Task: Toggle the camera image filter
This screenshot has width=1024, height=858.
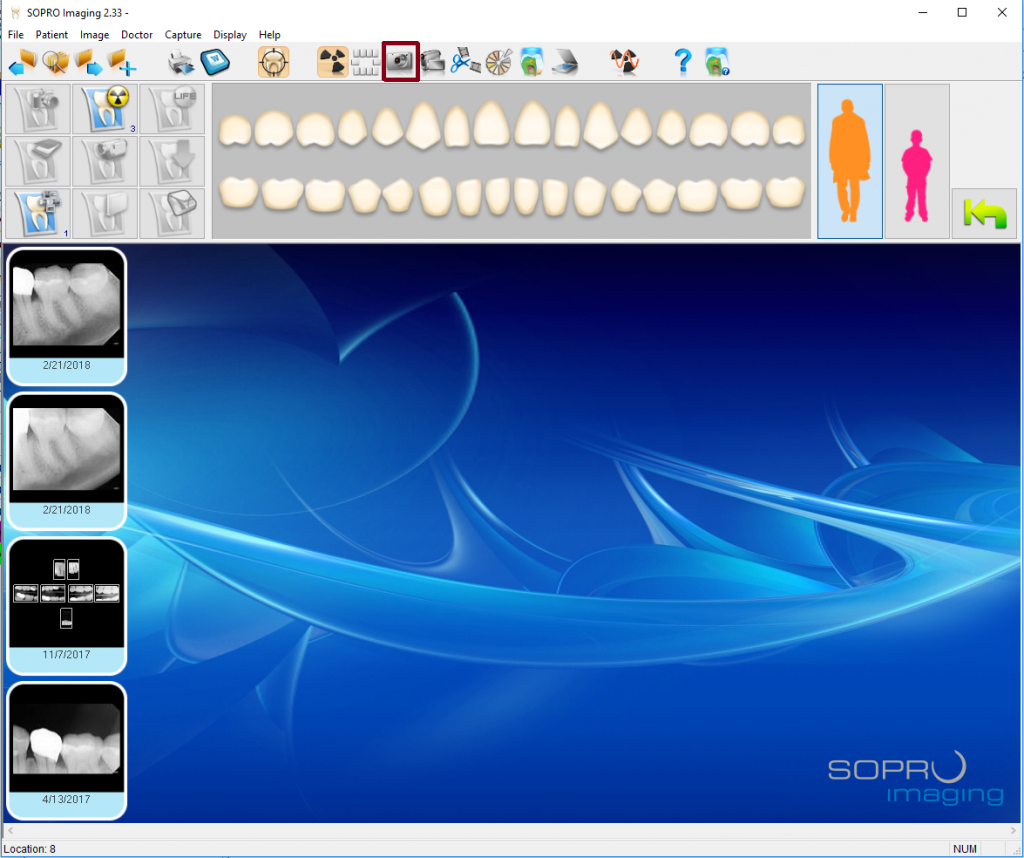Action: point(38,108)
